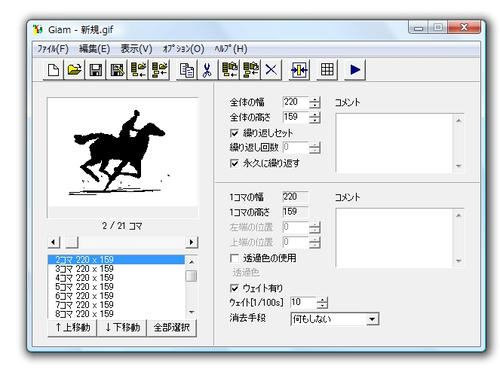Click the upper comment box scroll-down arrow
The width and height of the screenshot is (500, 372).
point(459,166)
